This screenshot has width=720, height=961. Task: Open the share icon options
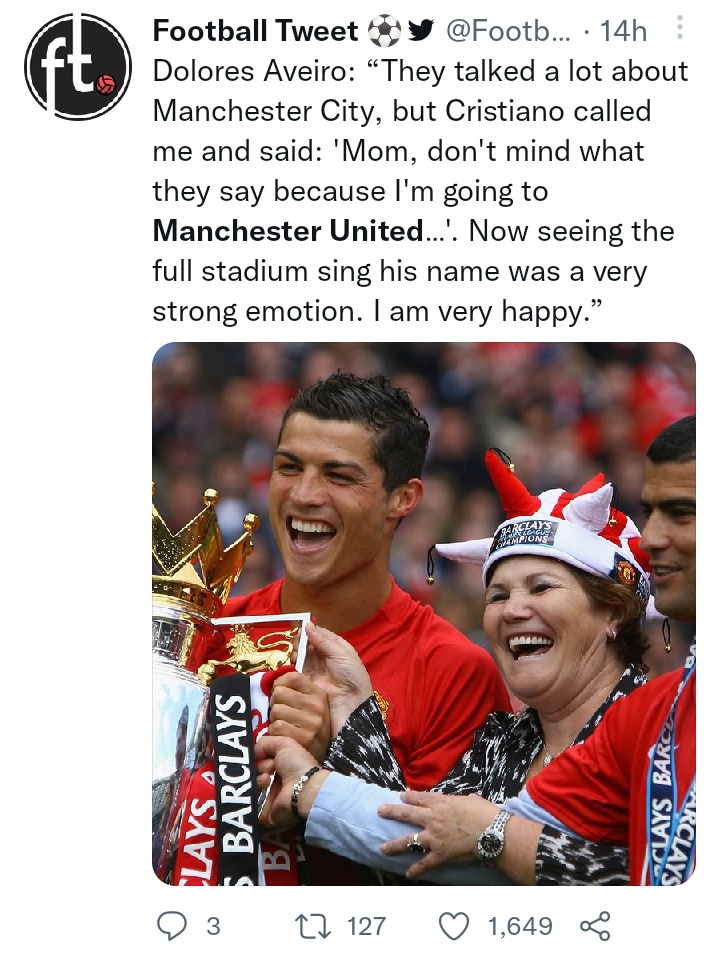(x=595, y=925)
